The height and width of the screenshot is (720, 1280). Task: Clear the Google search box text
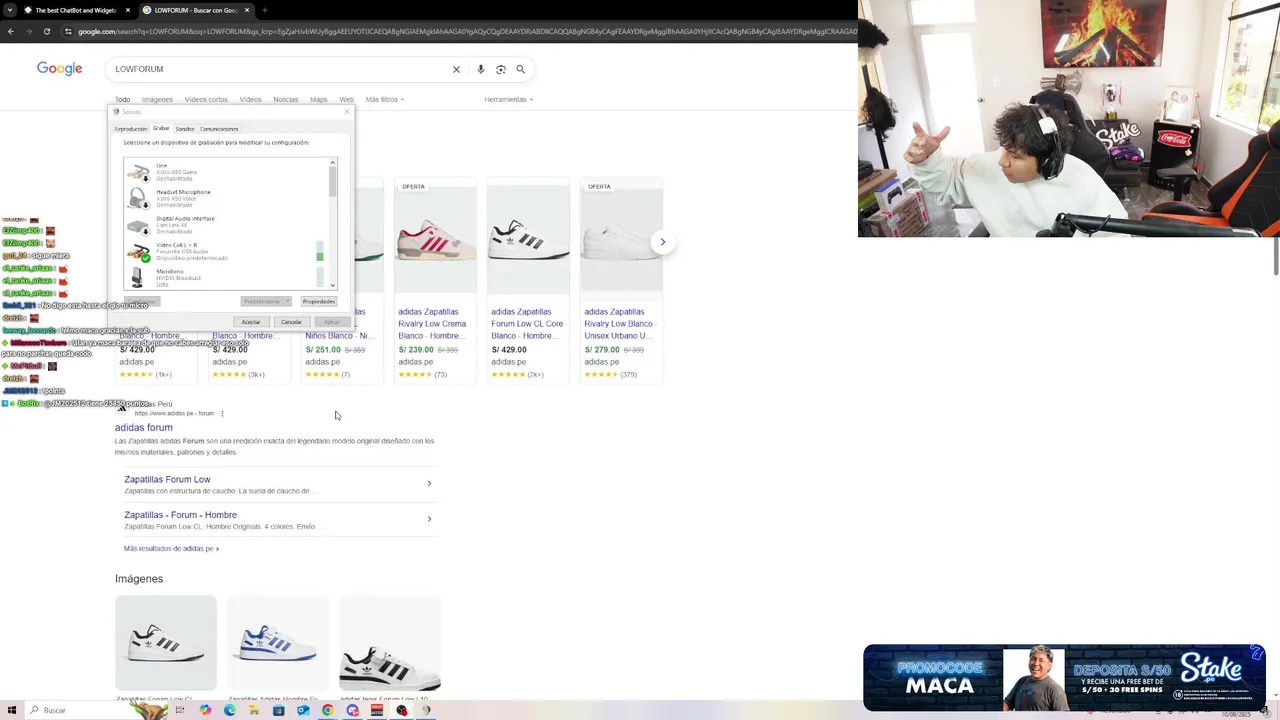[x=456, y=69]
